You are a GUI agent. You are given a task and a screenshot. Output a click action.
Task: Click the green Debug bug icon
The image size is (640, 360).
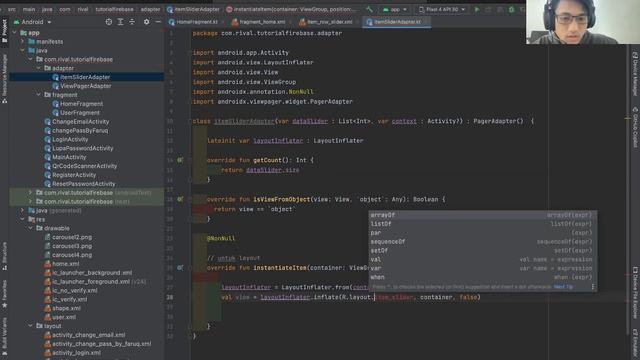point(511,9)
